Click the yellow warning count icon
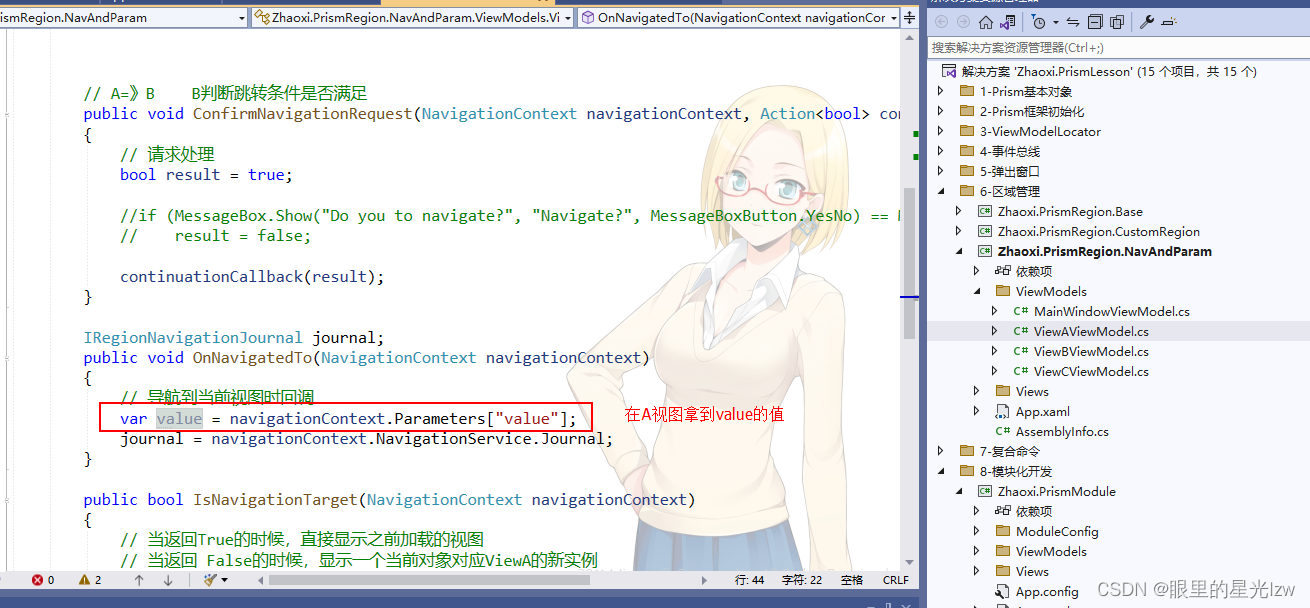 85,580
